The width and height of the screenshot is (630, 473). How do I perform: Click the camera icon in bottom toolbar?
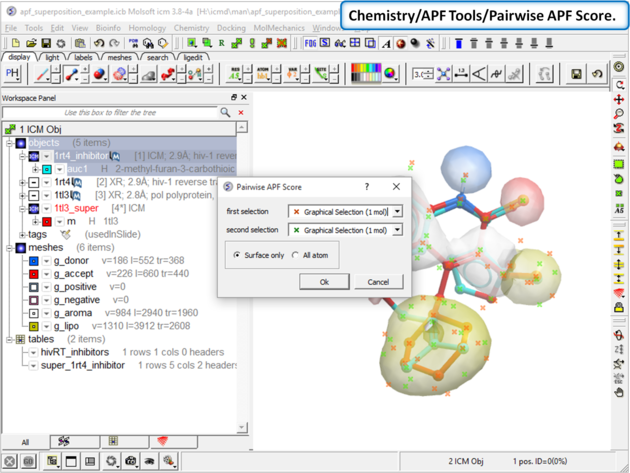pyautogui.click(x=130, y=461)
